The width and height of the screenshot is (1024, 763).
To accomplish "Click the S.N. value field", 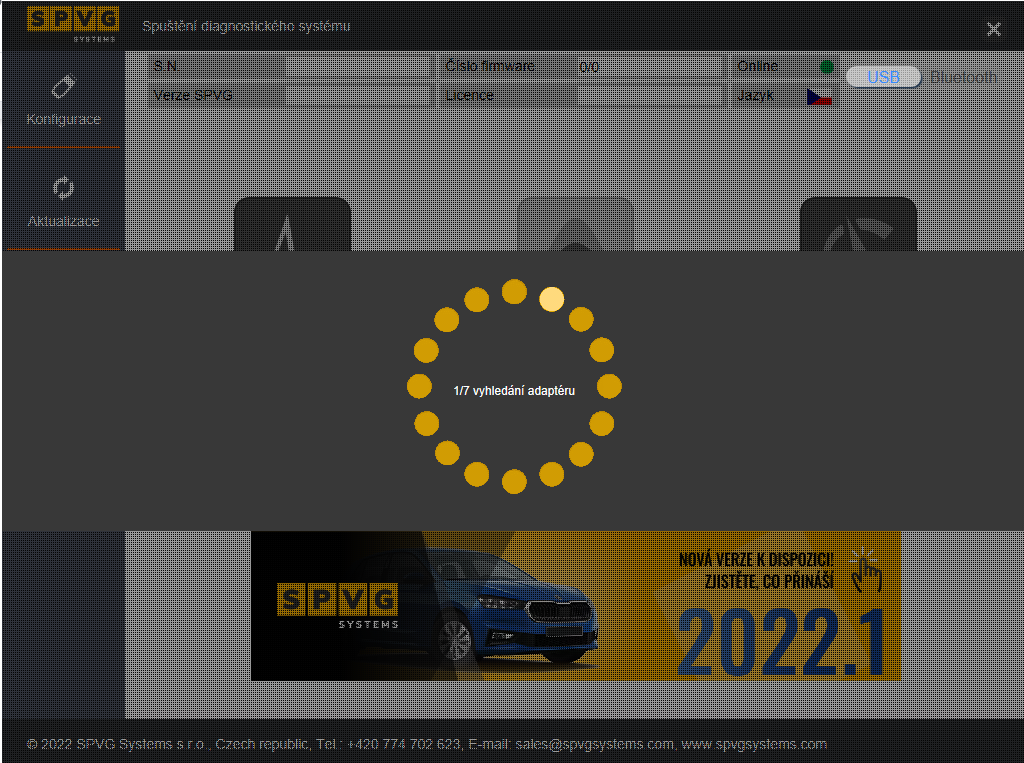I will point(359,66).
